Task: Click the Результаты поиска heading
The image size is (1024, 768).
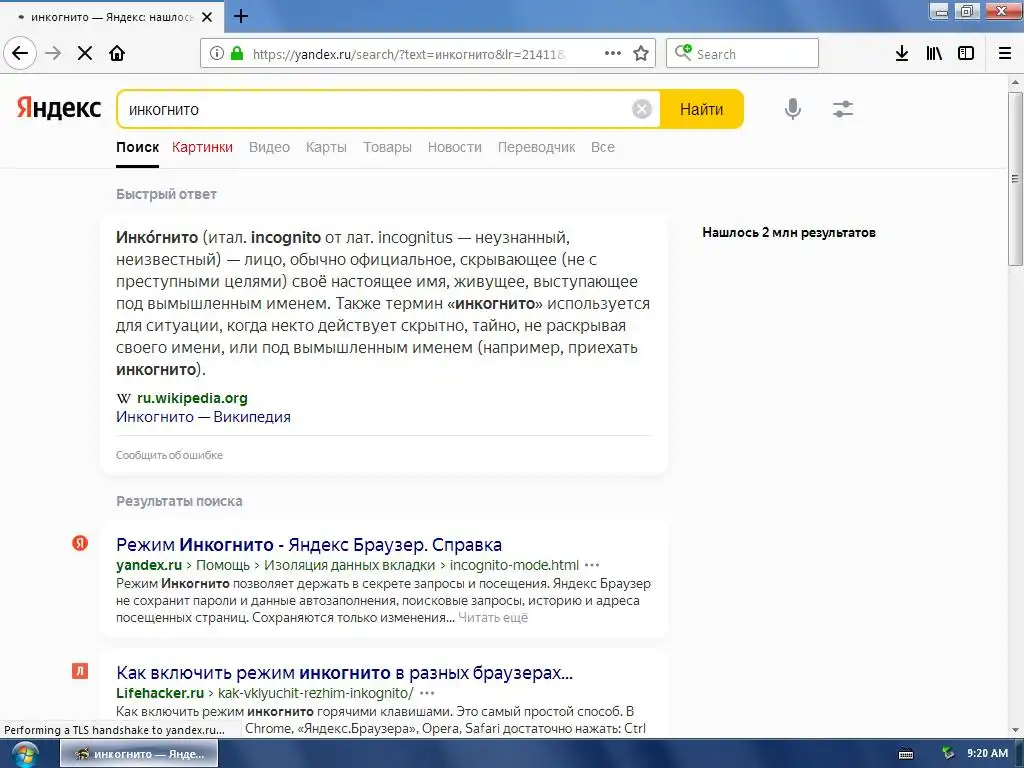Action: pyautogui.click(x=179, y=501)
